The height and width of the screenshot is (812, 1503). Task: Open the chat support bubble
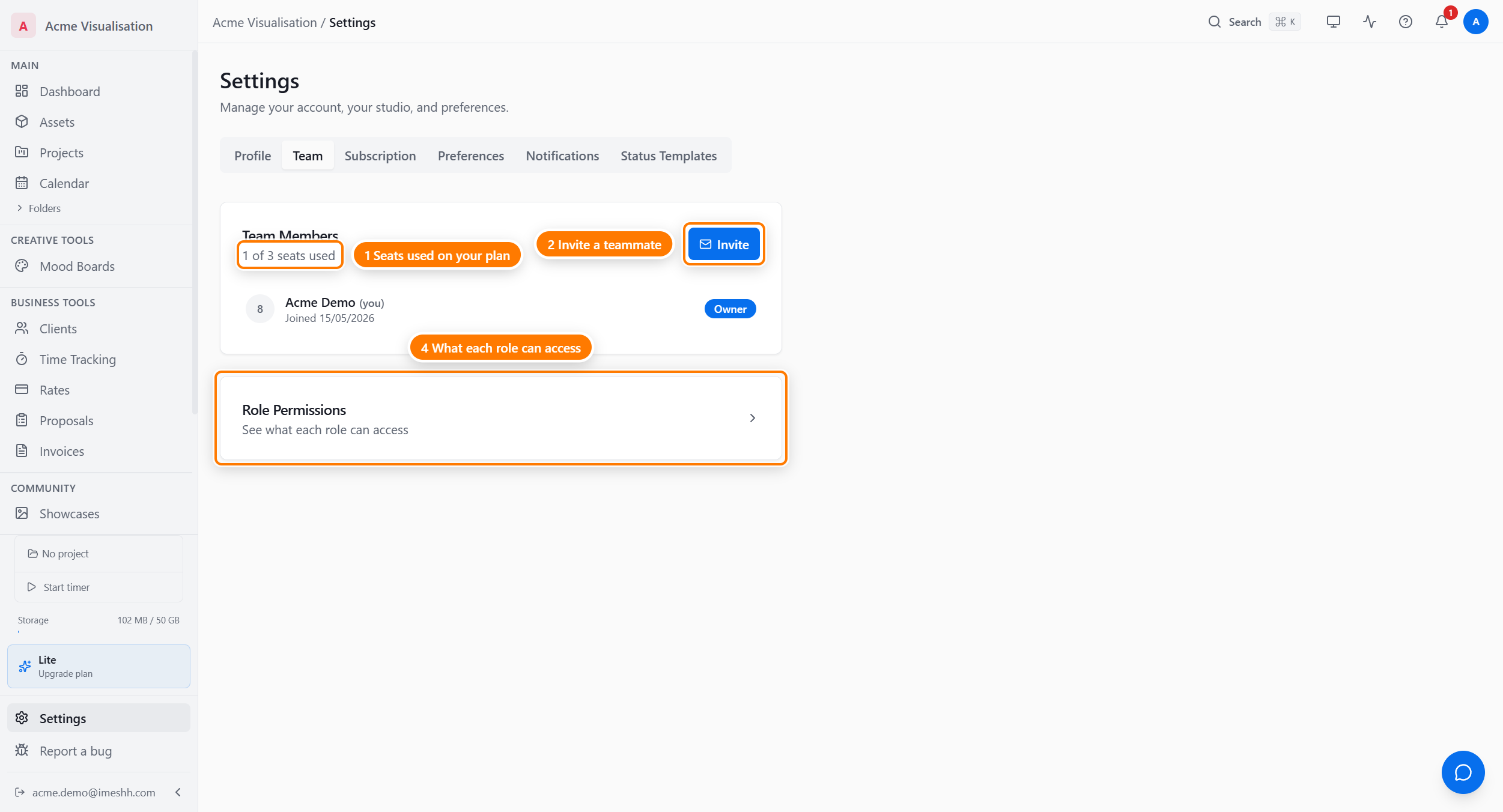click(x=1463, y=772)
